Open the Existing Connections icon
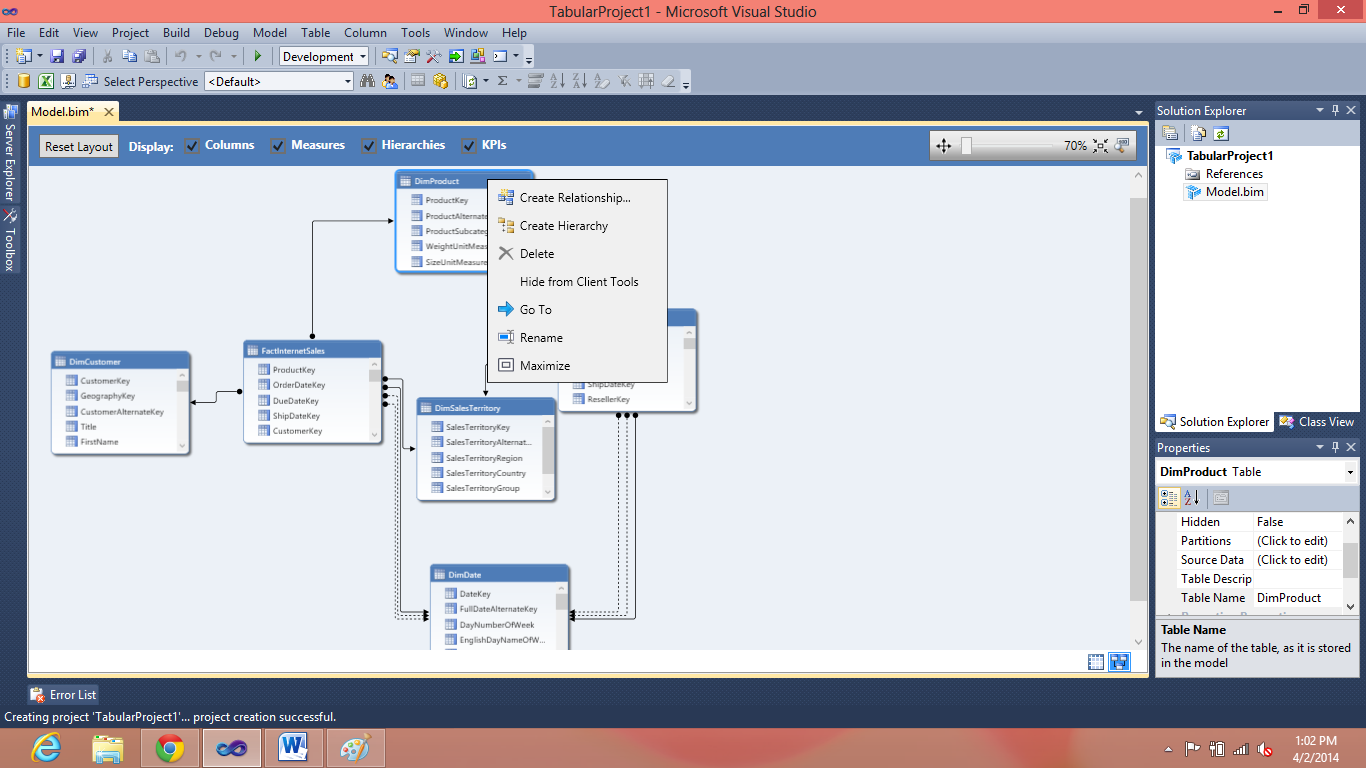 coord(68,81)
